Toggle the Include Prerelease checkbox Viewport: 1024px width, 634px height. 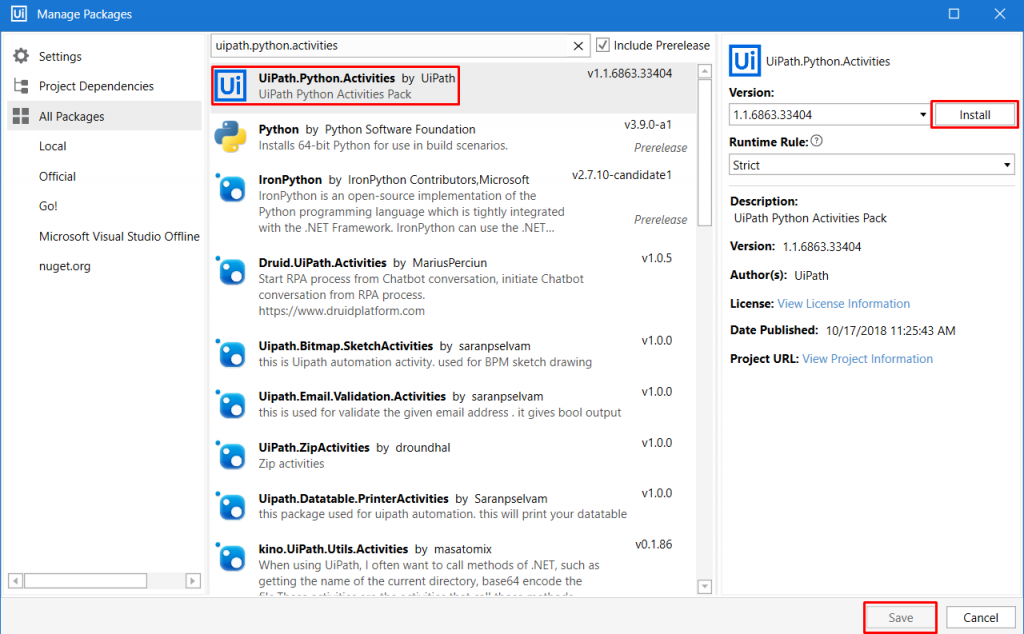603,45
